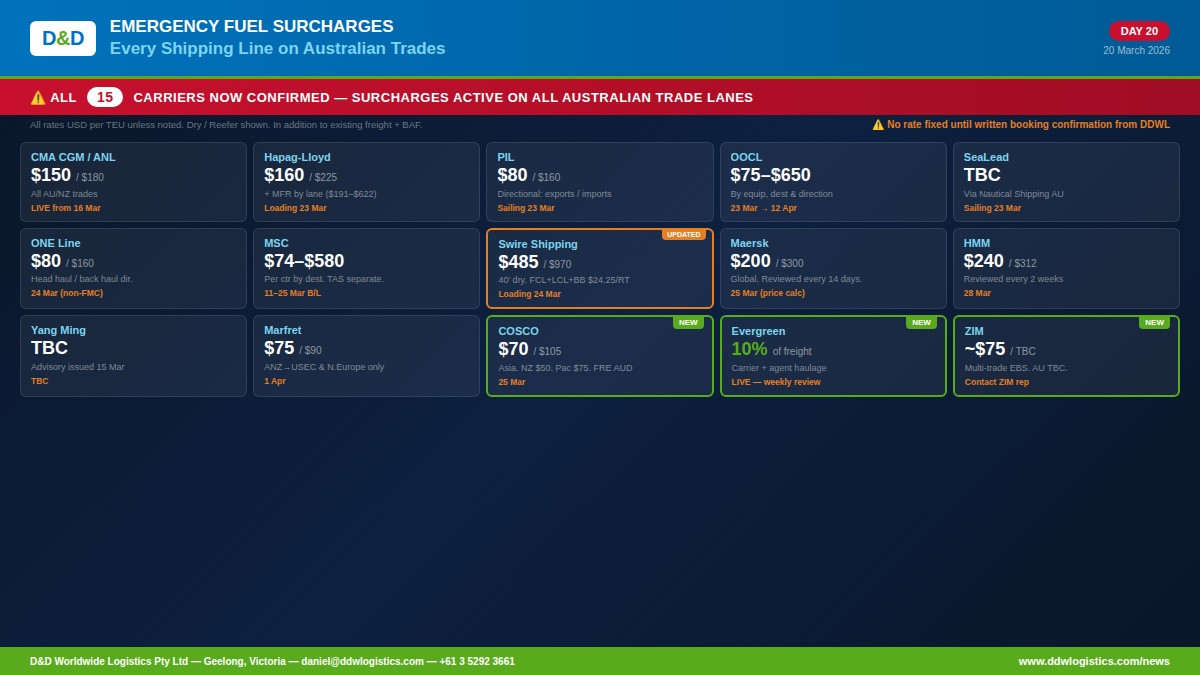Open the Hapag-Lloyd surcharge card
This screenshot has width=1200, height=675.
pyautogui.click(x=366, y=182)
